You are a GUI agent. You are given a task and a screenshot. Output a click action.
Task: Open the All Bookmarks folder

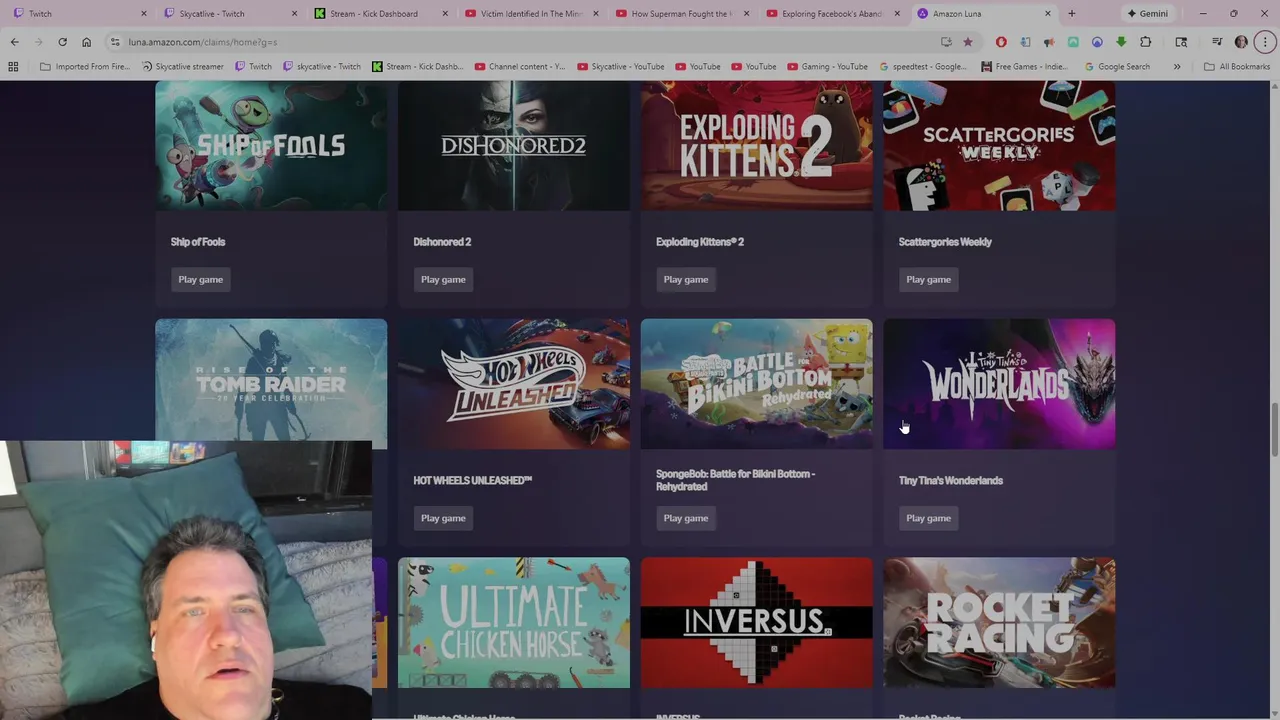pos(1236,66)
